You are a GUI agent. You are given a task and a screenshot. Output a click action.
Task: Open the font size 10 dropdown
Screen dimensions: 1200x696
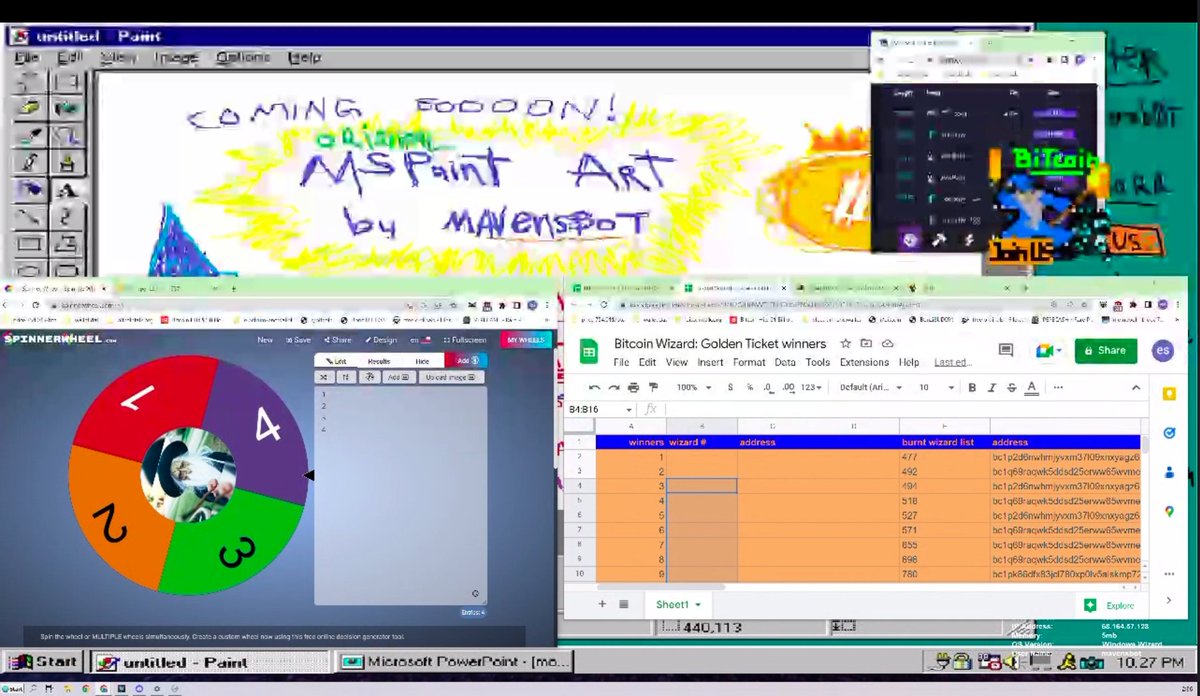tap(935, 387)
